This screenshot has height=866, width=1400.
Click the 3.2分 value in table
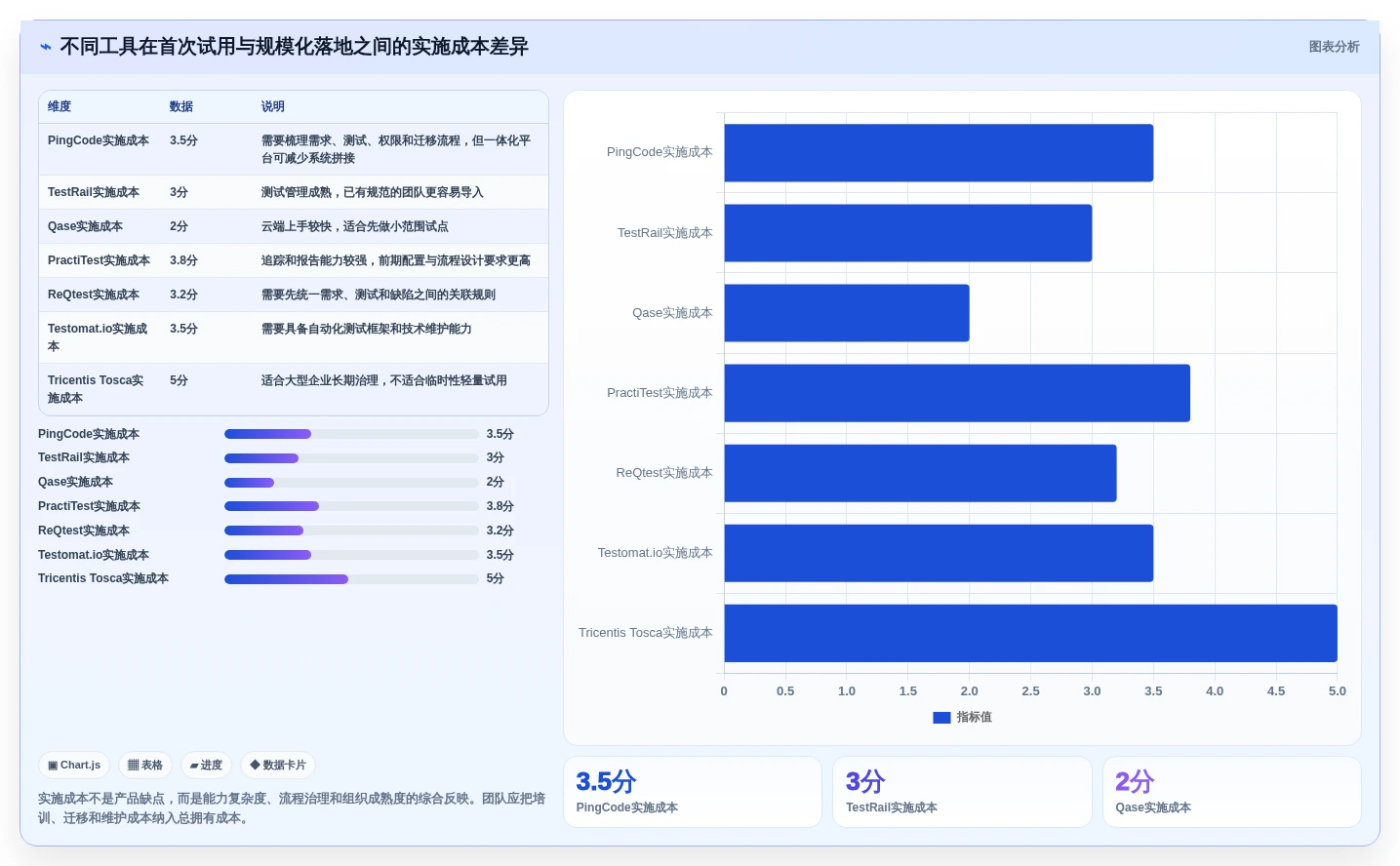(x=183, y=295)
